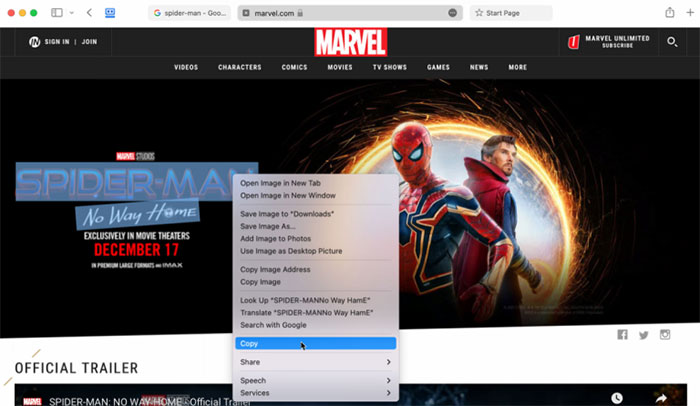Open the Start Page tab
This screenshot has height=406, width=700.
(x=511, y=13)
